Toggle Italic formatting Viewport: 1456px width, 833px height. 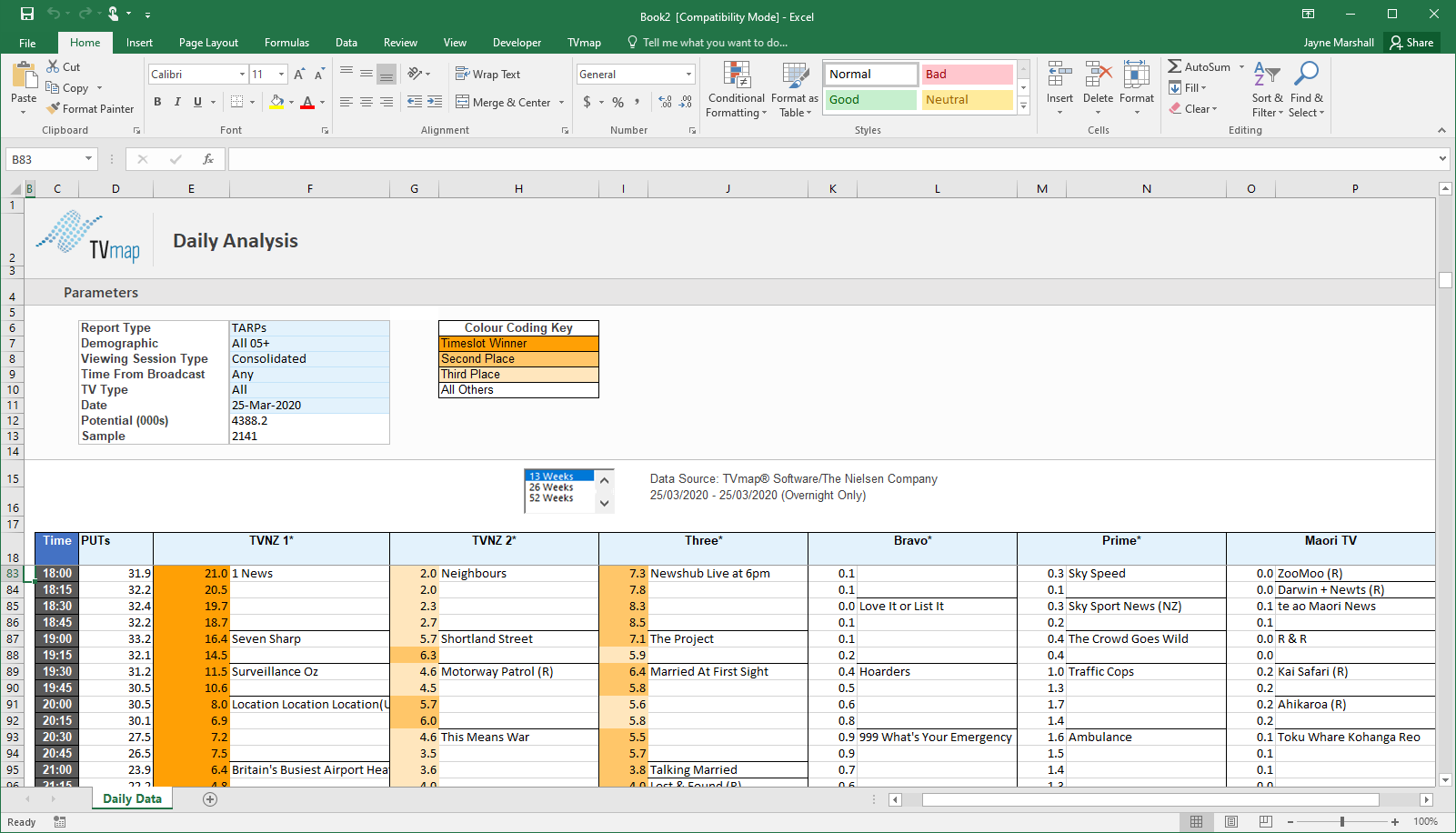tap(177, 102)
